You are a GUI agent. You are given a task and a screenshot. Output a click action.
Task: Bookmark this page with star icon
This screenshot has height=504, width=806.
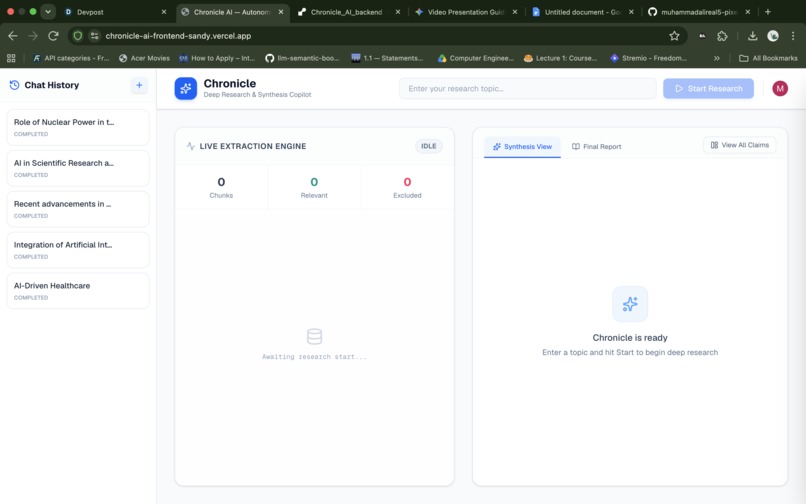click(674, 36)
